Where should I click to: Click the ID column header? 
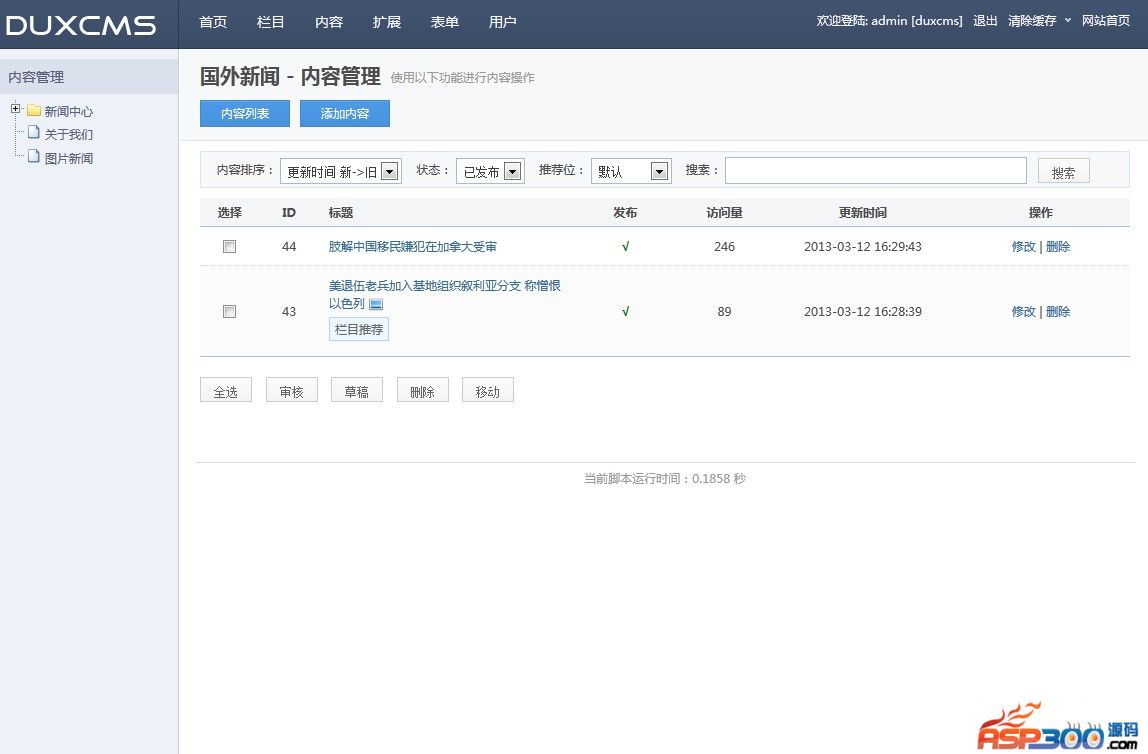point(288,212)
